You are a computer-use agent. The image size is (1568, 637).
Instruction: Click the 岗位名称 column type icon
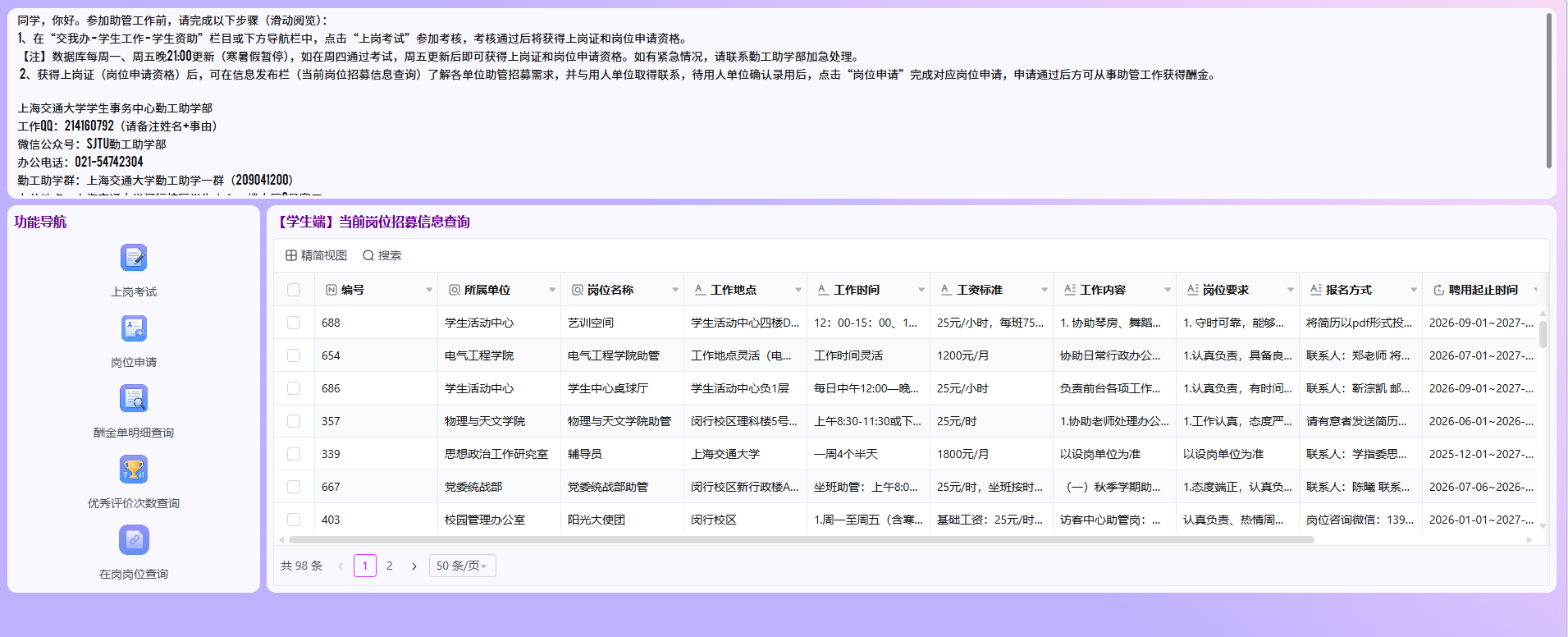tap(578, 290)
